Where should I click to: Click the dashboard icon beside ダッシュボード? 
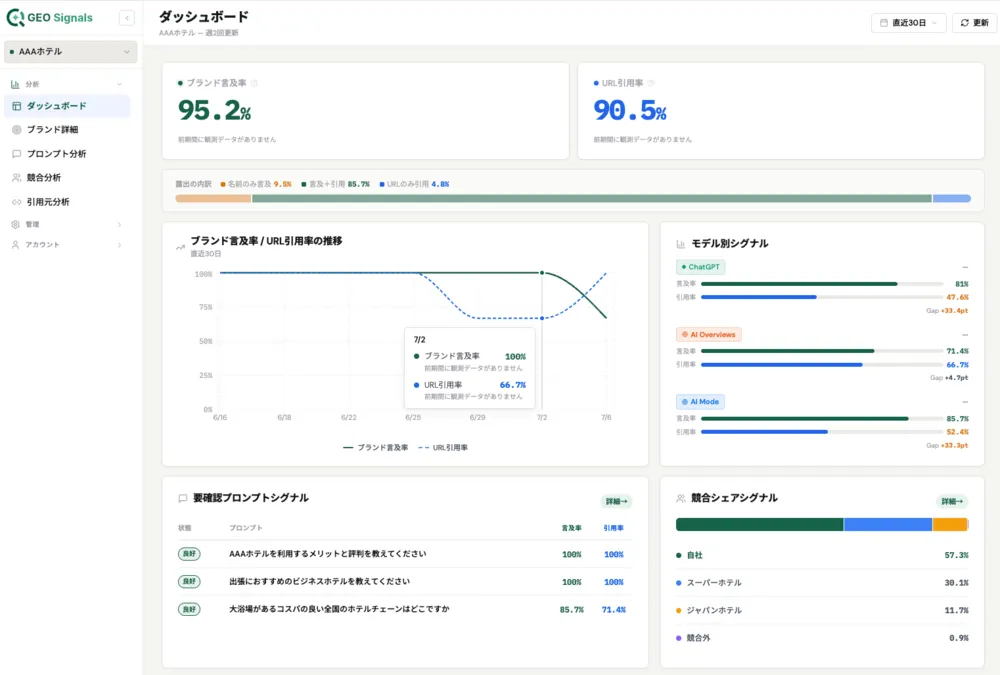click(17, 106)
